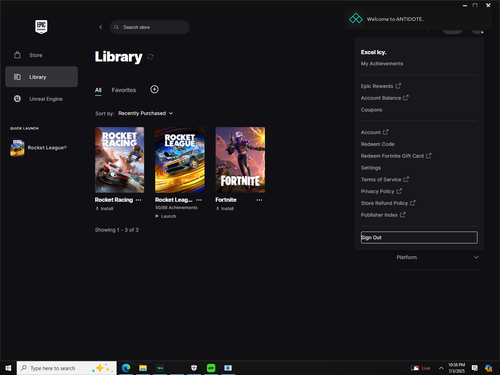Open Coupons in the account menu

[x=371, y=110]
